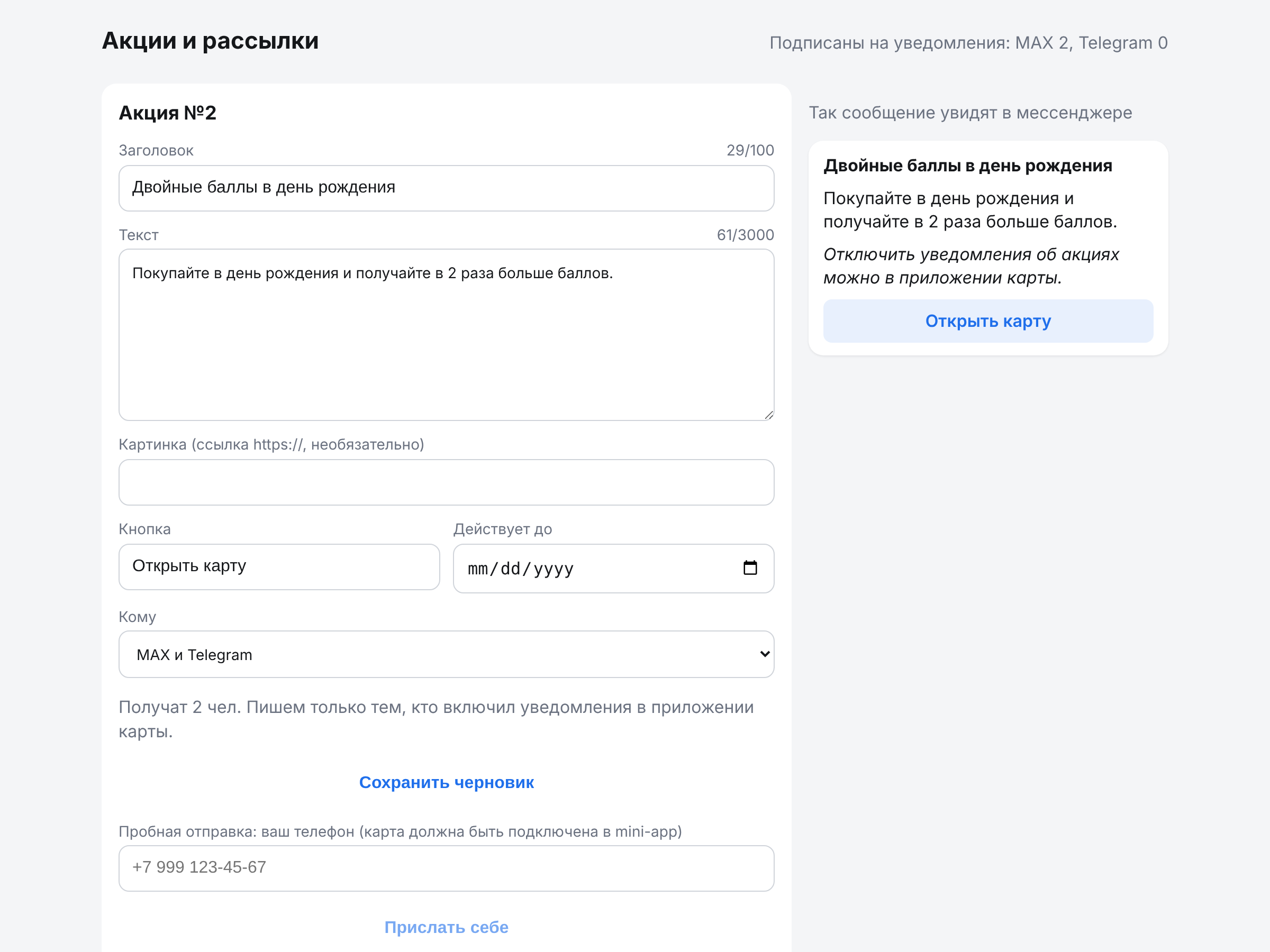The height and width of the screenshot is (952, 1270).
Task: Click the 29/100 title character counter
Action: click(x=750, y=150)
